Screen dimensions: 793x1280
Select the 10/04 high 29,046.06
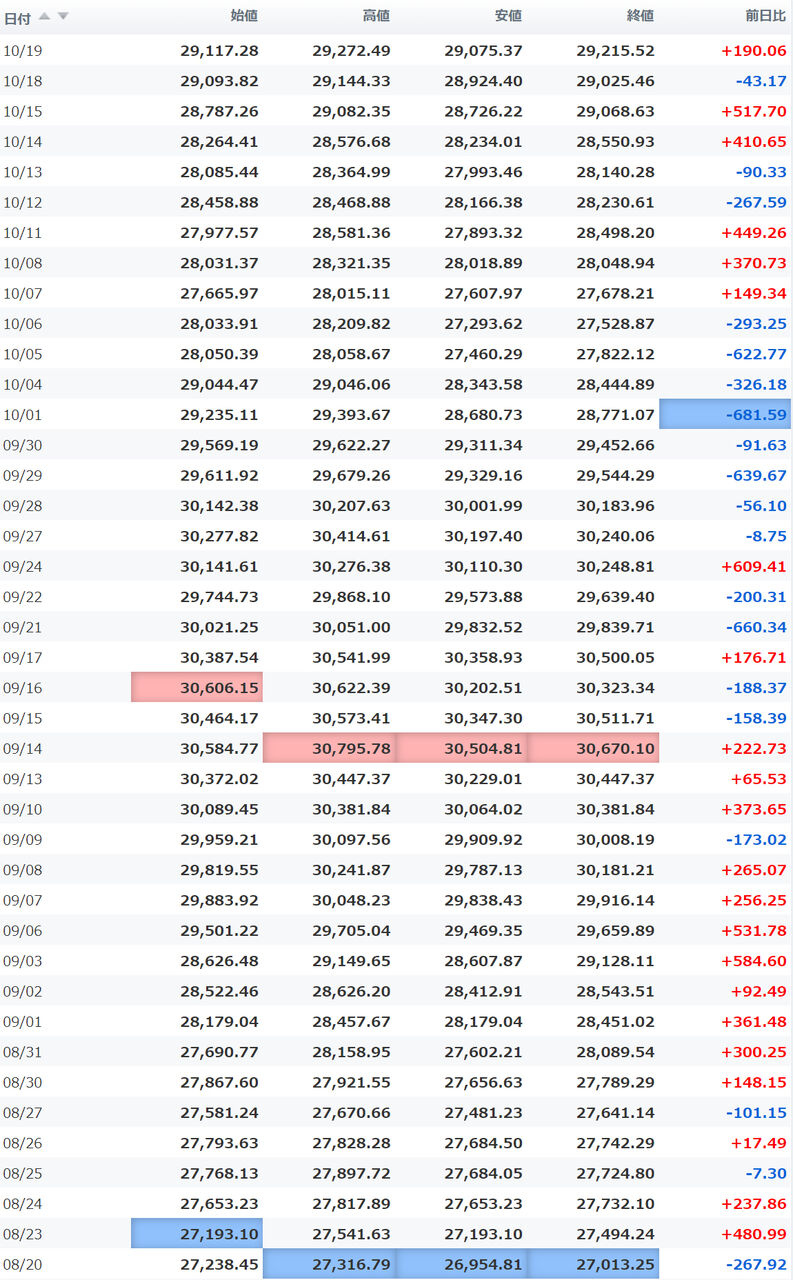[351, 384]
